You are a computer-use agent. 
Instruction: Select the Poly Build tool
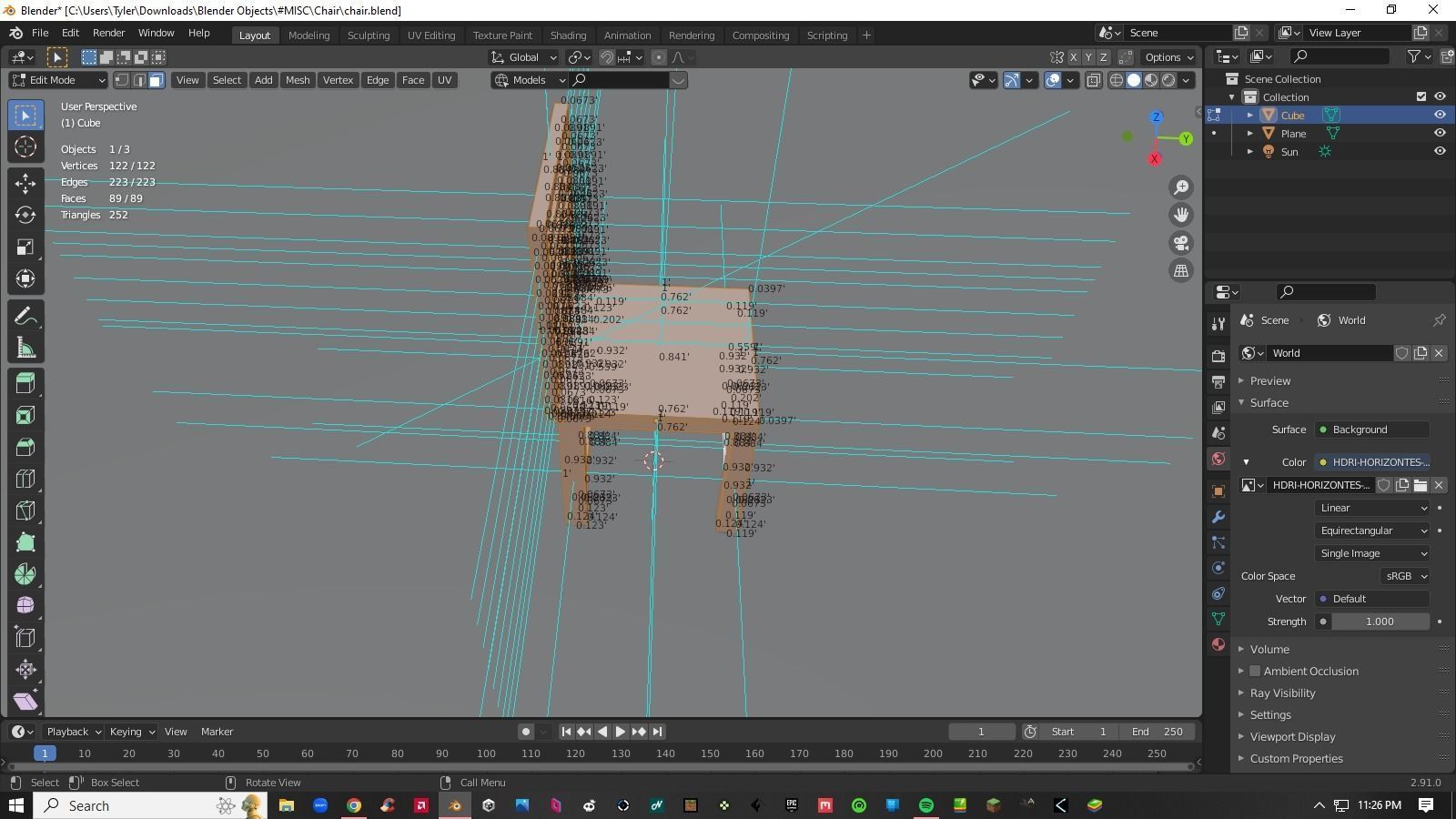pos(25,542)
